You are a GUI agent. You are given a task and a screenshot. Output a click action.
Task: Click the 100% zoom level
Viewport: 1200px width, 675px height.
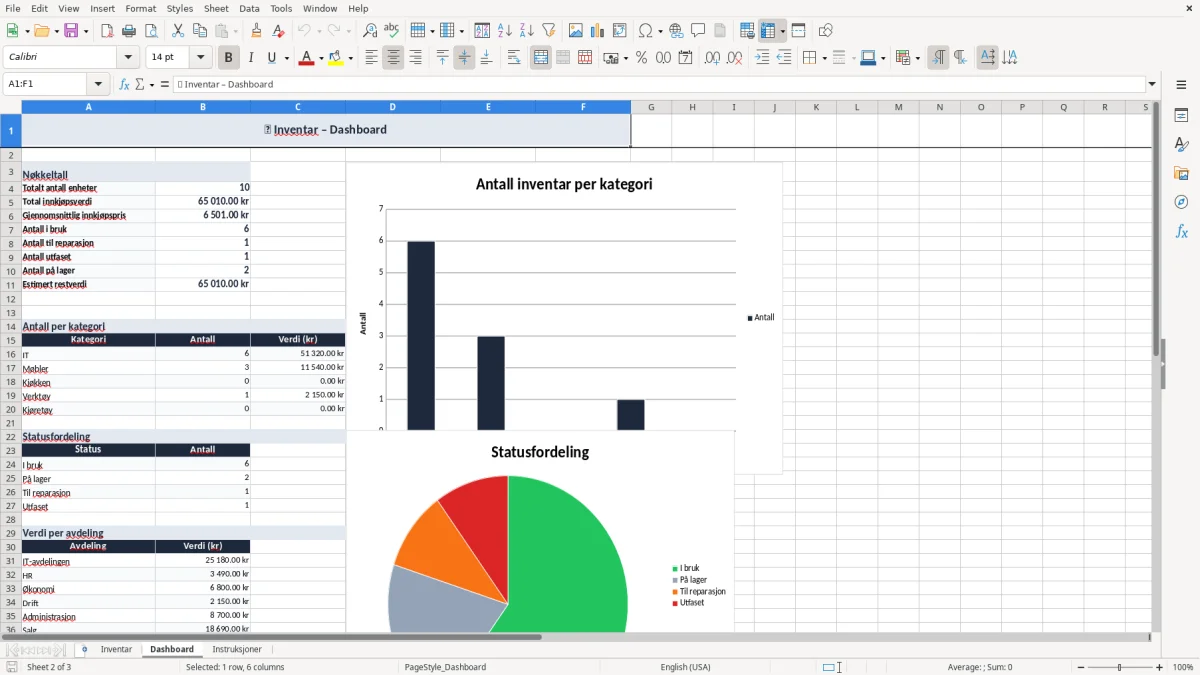click(x=1183, y=667)
